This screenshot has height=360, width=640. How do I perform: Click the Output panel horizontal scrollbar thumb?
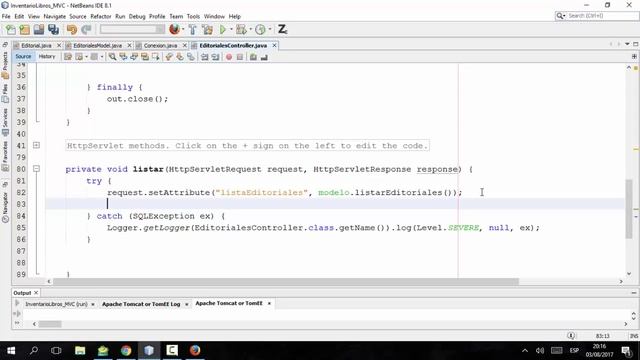point(50,324)
